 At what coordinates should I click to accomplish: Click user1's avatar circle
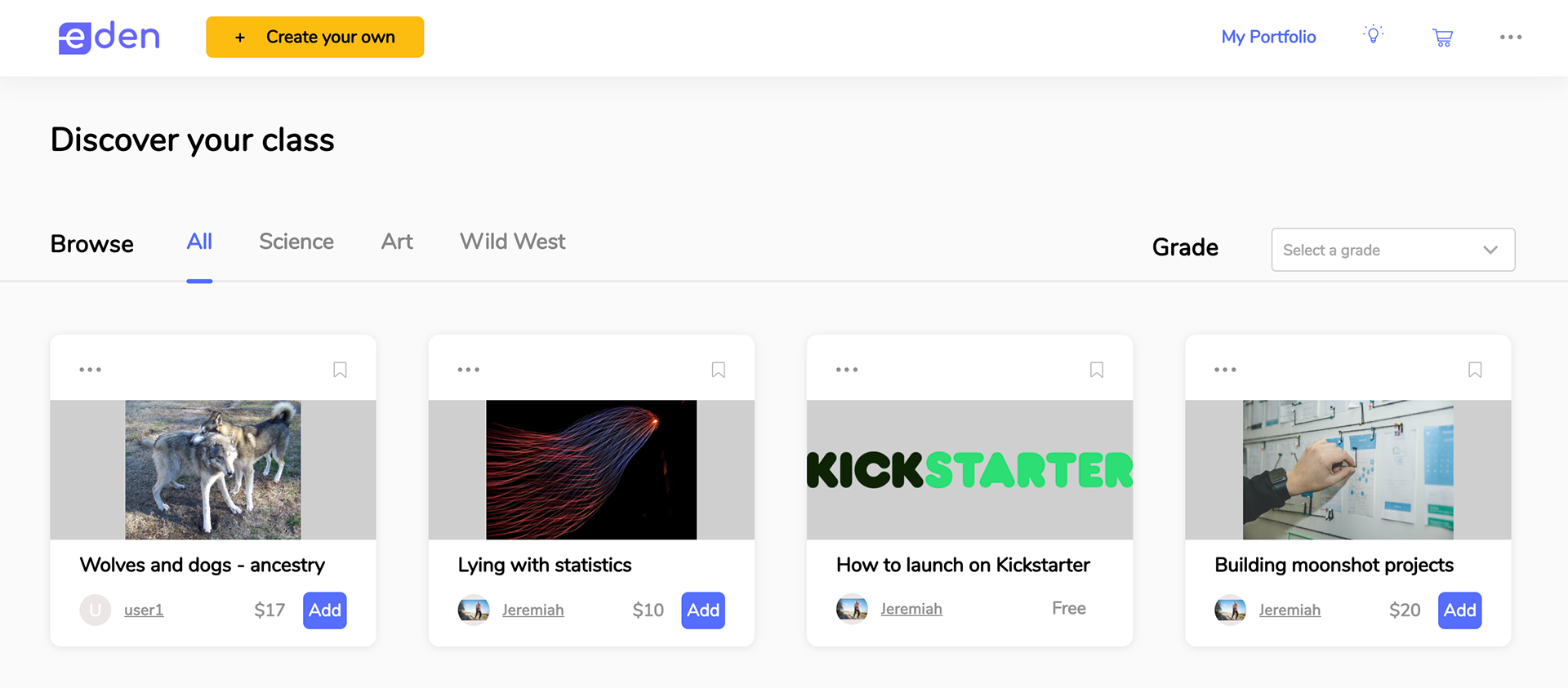[96, 610]
